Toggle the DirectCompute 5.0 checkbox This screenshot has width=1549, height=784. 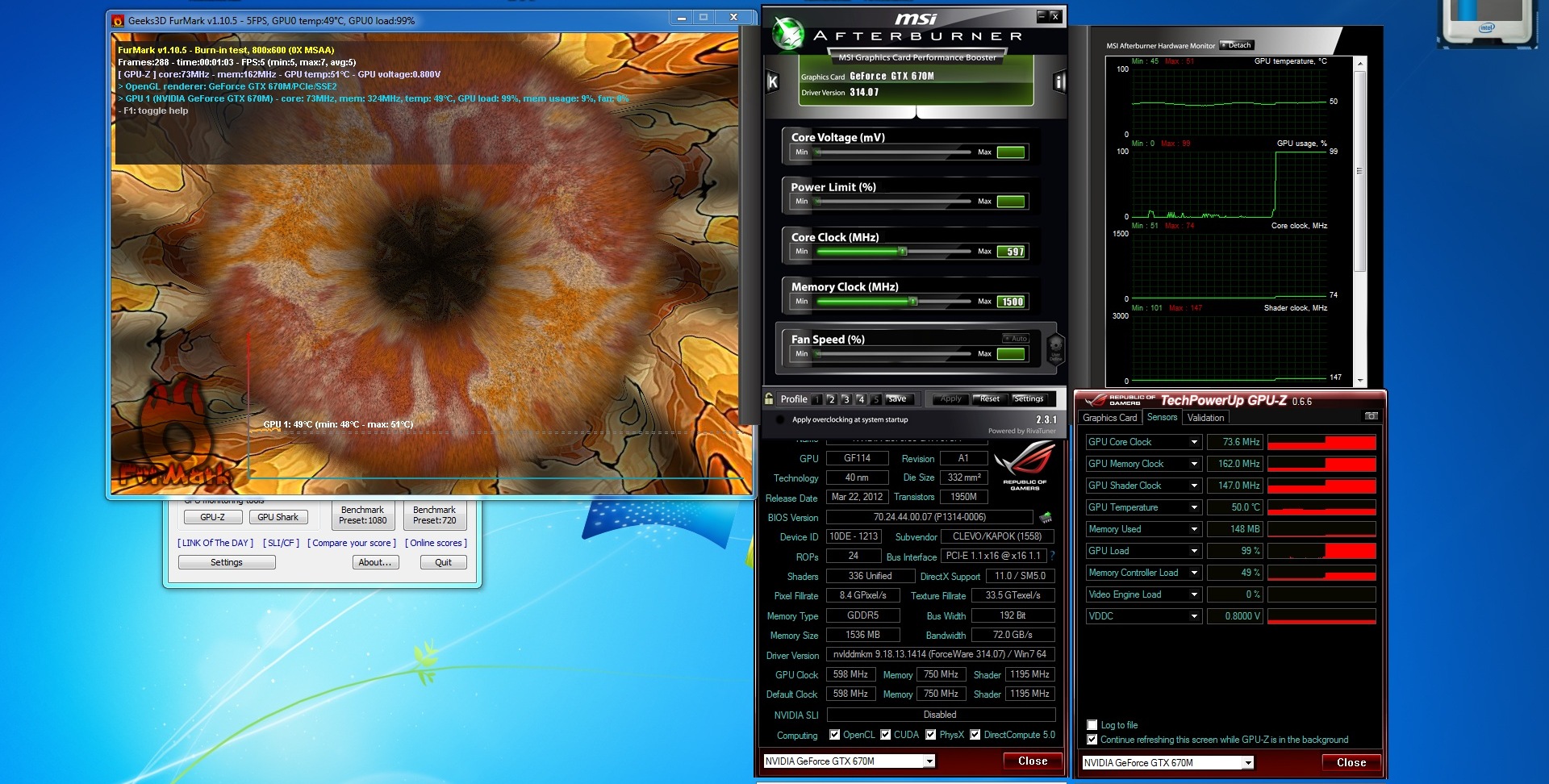(975, 735)
